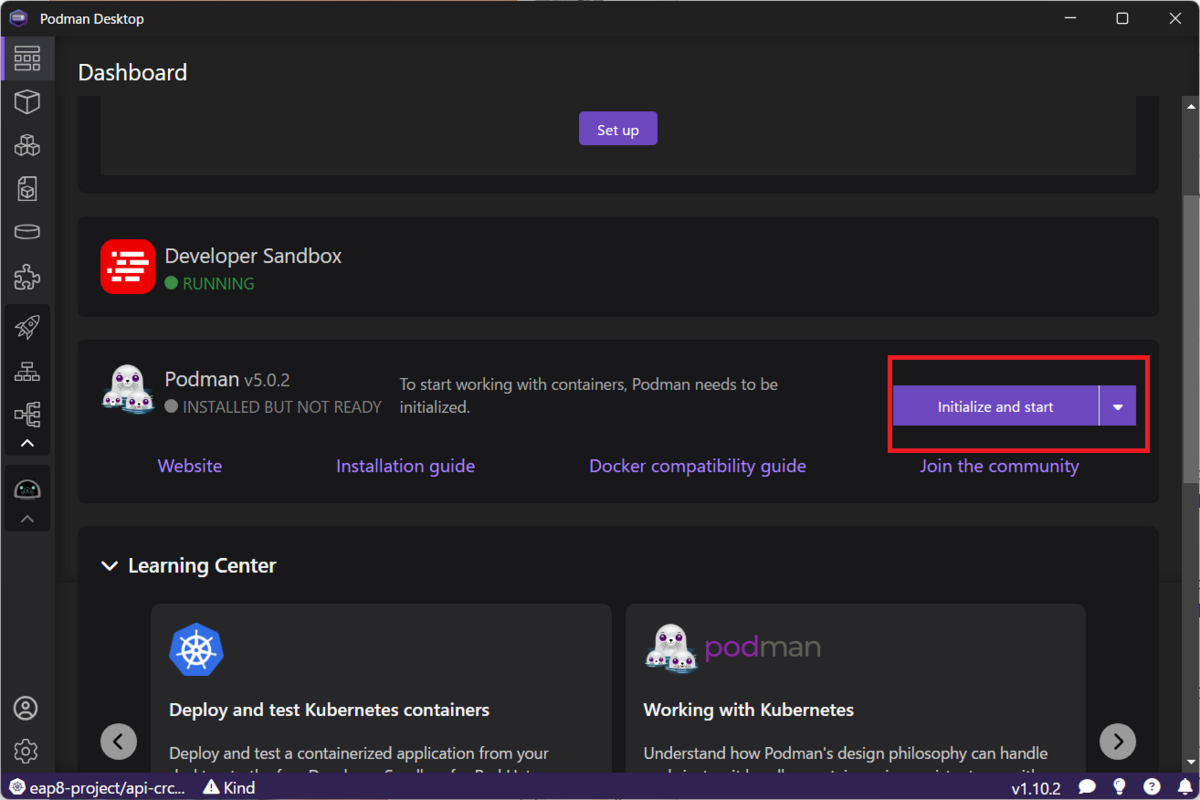Open the Volumes view

coord(27,232)
